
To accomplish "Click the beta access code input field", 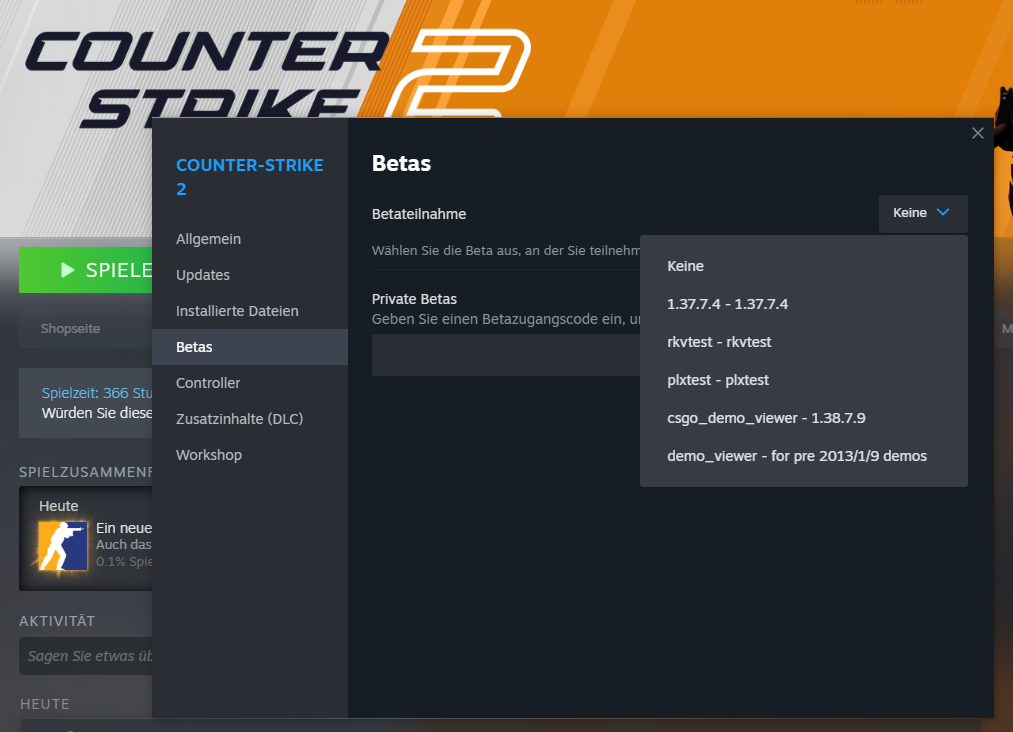I will coord(506,355).
